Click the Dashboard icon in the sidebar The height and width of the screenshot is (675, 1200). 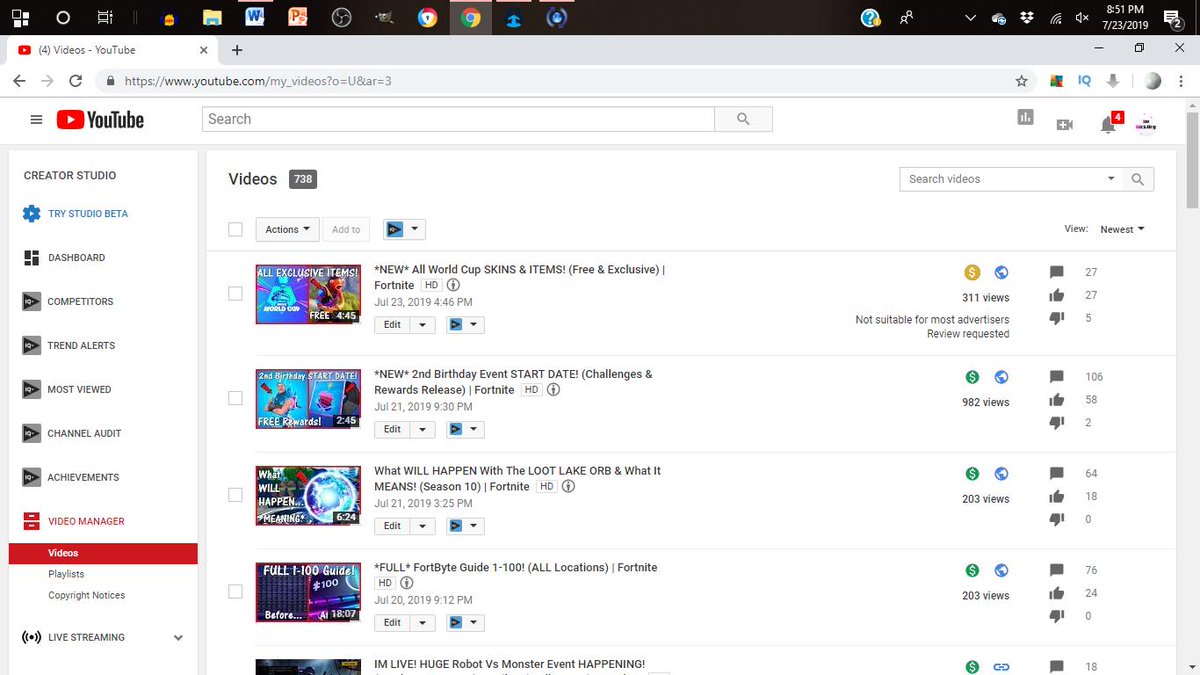(x=31, y=258)
